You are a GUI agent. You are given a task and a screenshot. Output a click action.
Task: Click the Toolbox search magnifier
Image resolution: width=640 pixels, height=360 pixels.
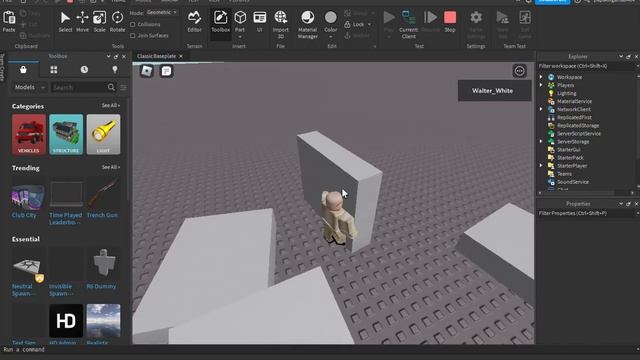[x=111, y=87]
